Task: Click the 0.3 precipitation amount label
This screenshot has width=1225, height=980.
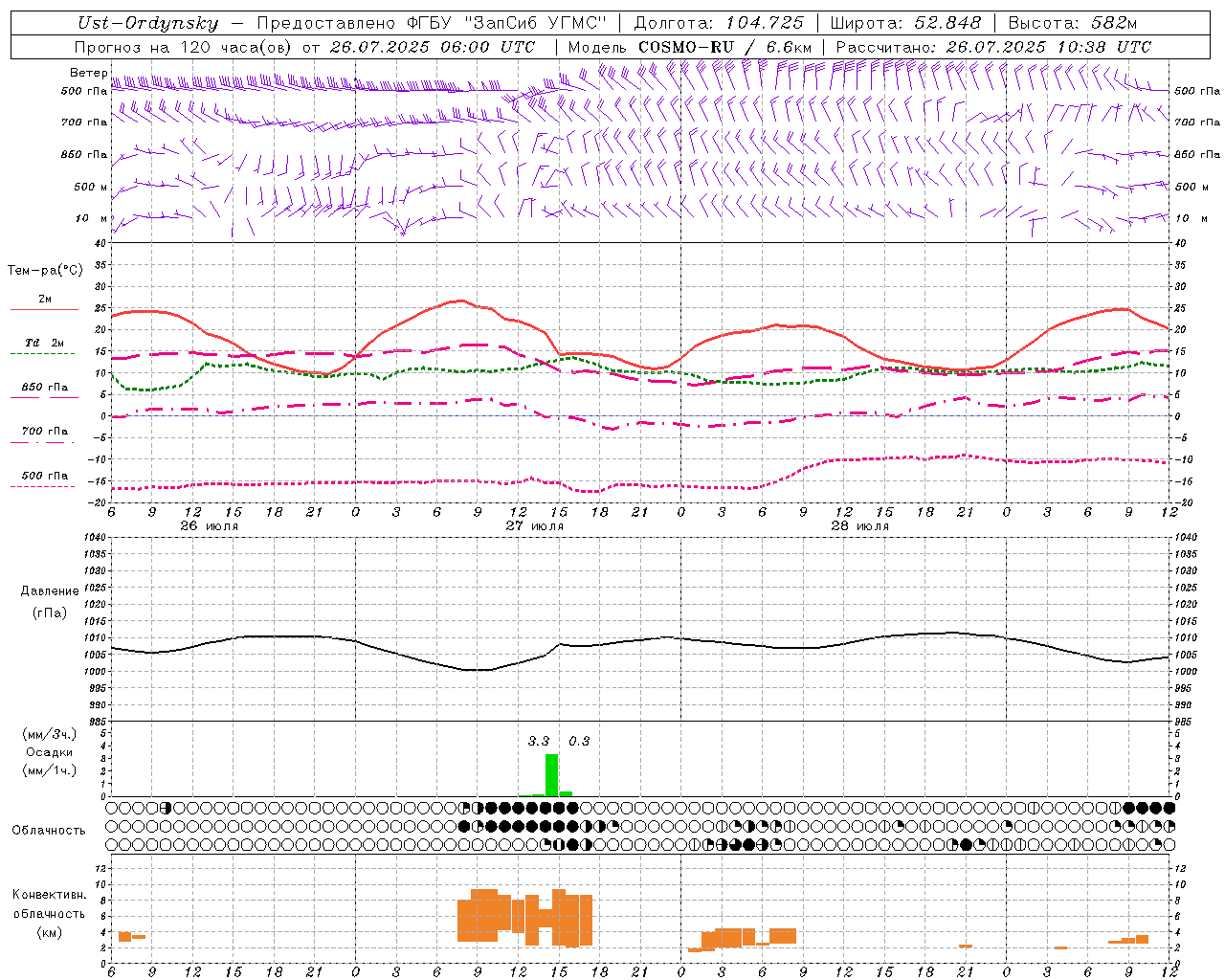Action: [579, 741]
